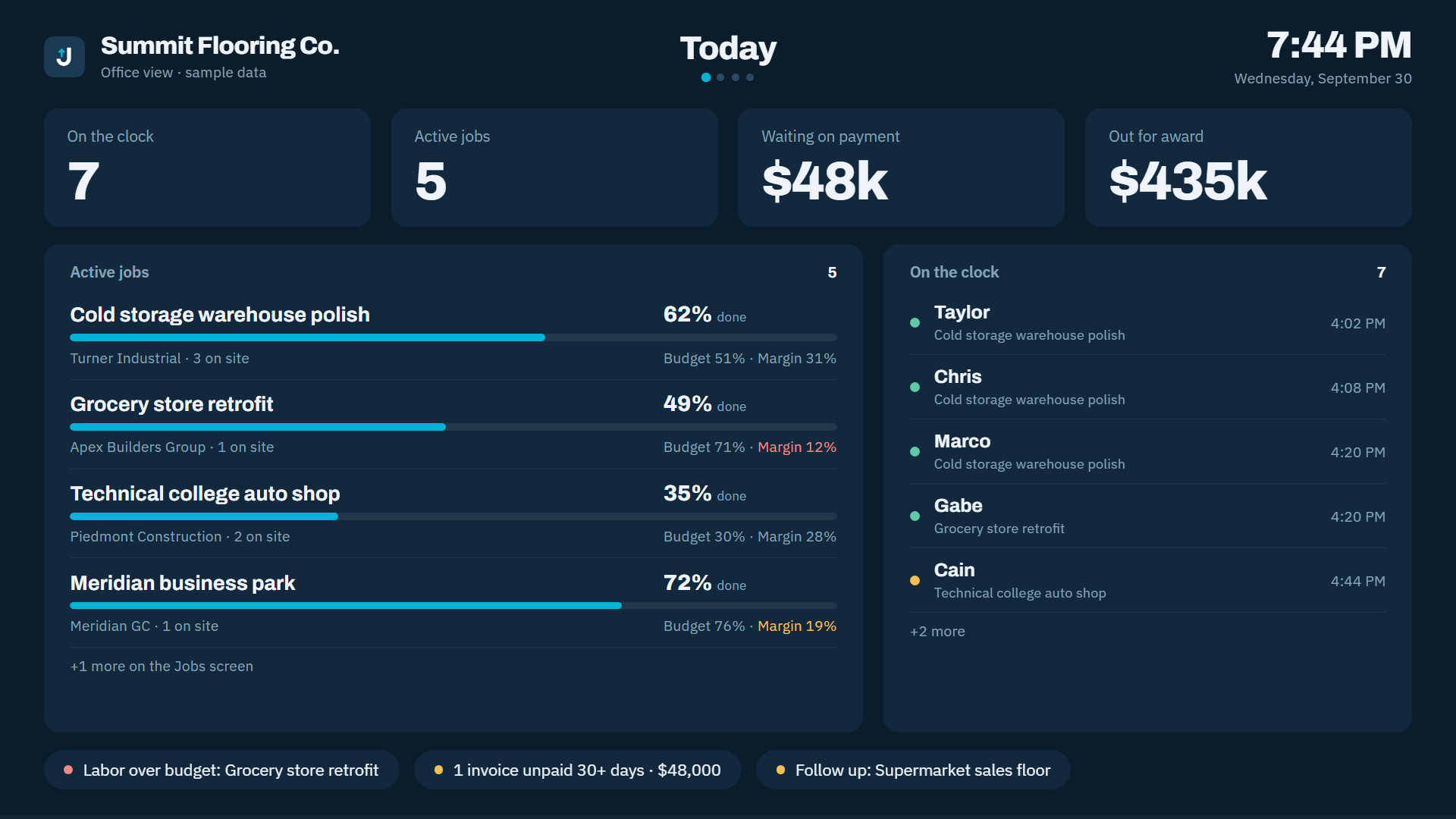Click the orange status dot beside Cain
1456x819 pixels.
[915, 581]
